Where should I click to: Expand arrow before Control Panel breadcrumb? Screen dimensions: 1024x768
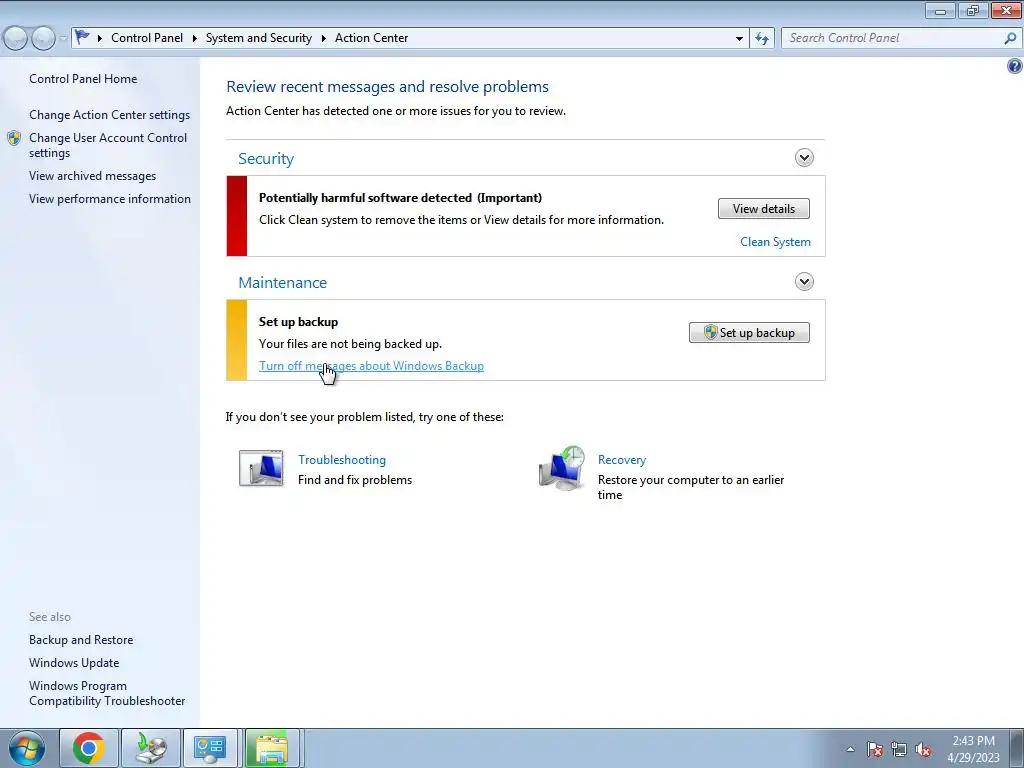click(100, 39)
